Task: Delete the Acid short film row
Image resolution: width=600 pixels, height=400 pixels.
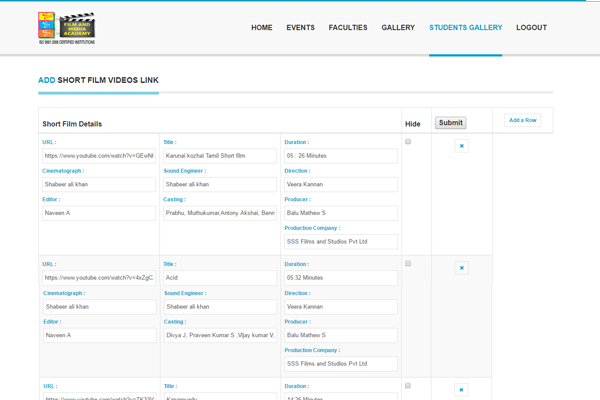Action: [x=461, y=268]
